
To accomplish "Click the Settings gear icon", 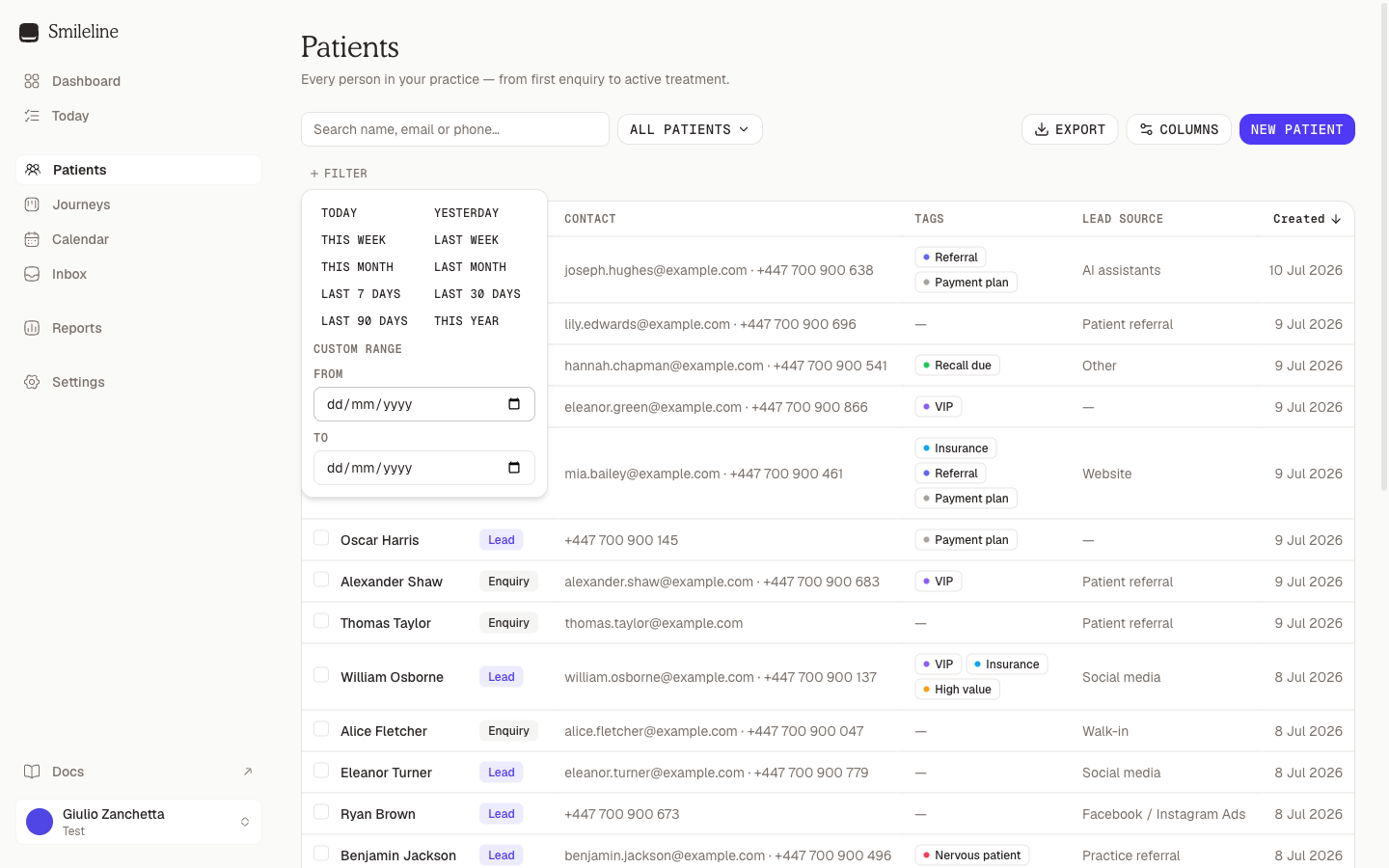I will tap(32, 382).
